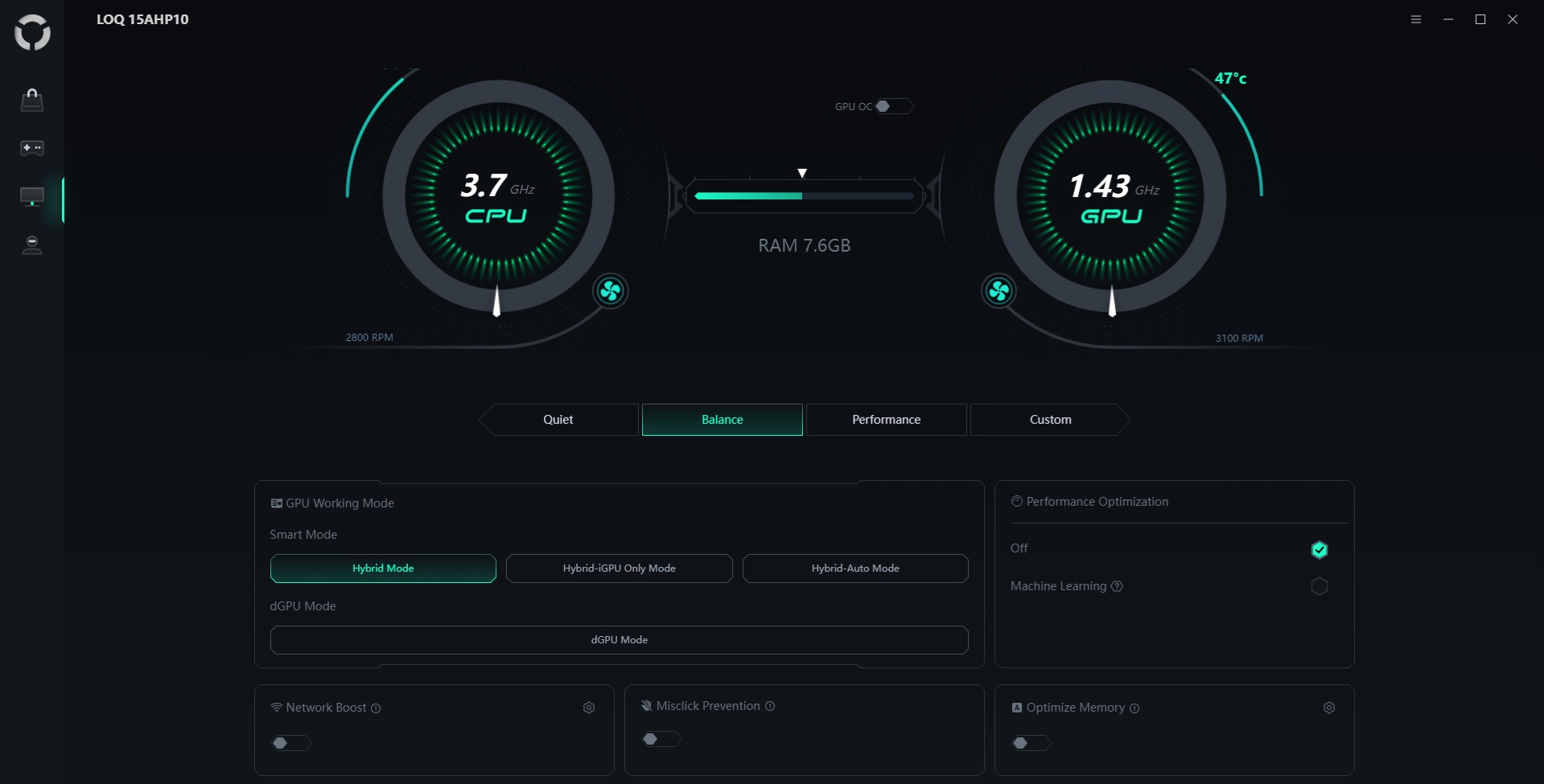Choose Hybrid Mode button
The image size is (1544, 784).
[x=383, y=569]
